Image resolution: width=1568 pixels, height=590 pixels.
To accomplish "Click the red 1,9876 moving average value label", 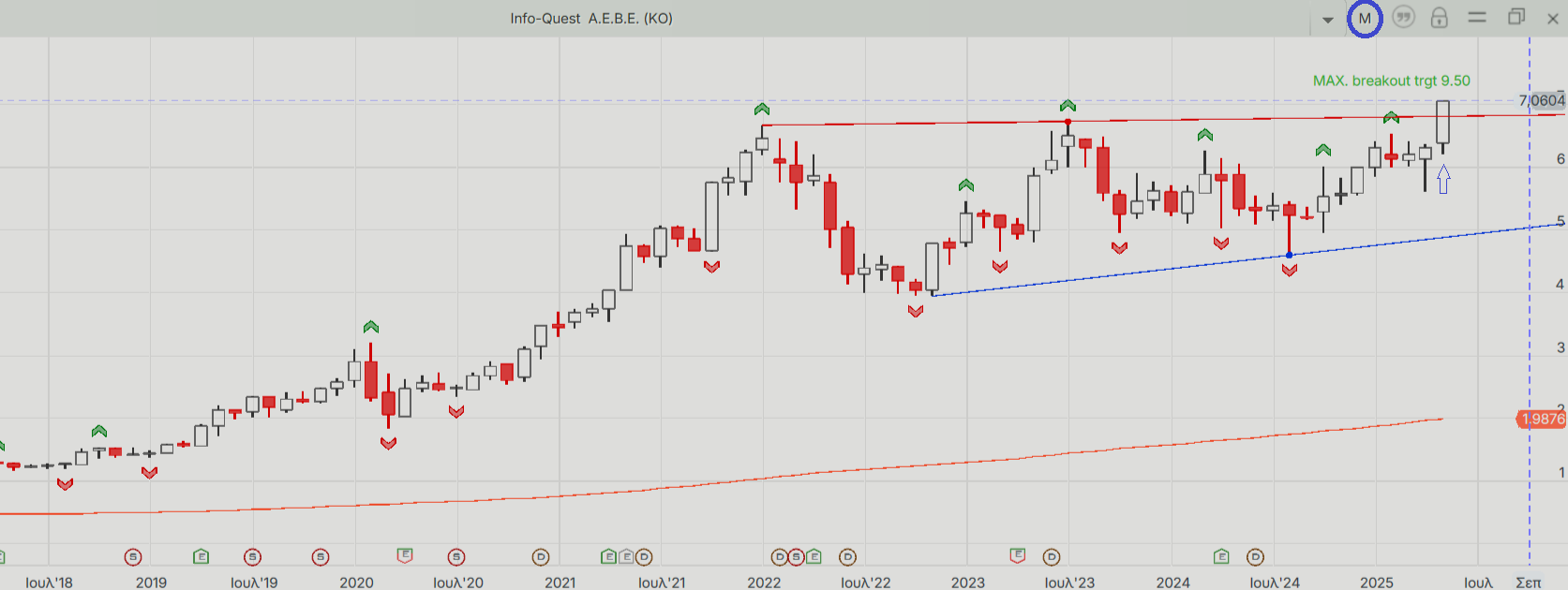I will coord(1542,420).
